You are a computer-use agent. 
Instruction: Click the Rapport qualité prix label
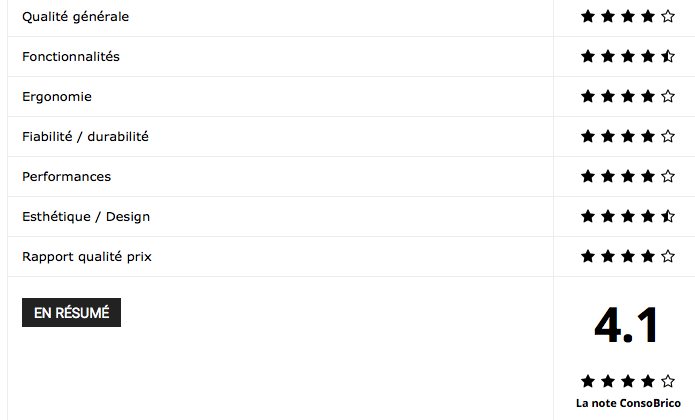click(x=87, y=257)
